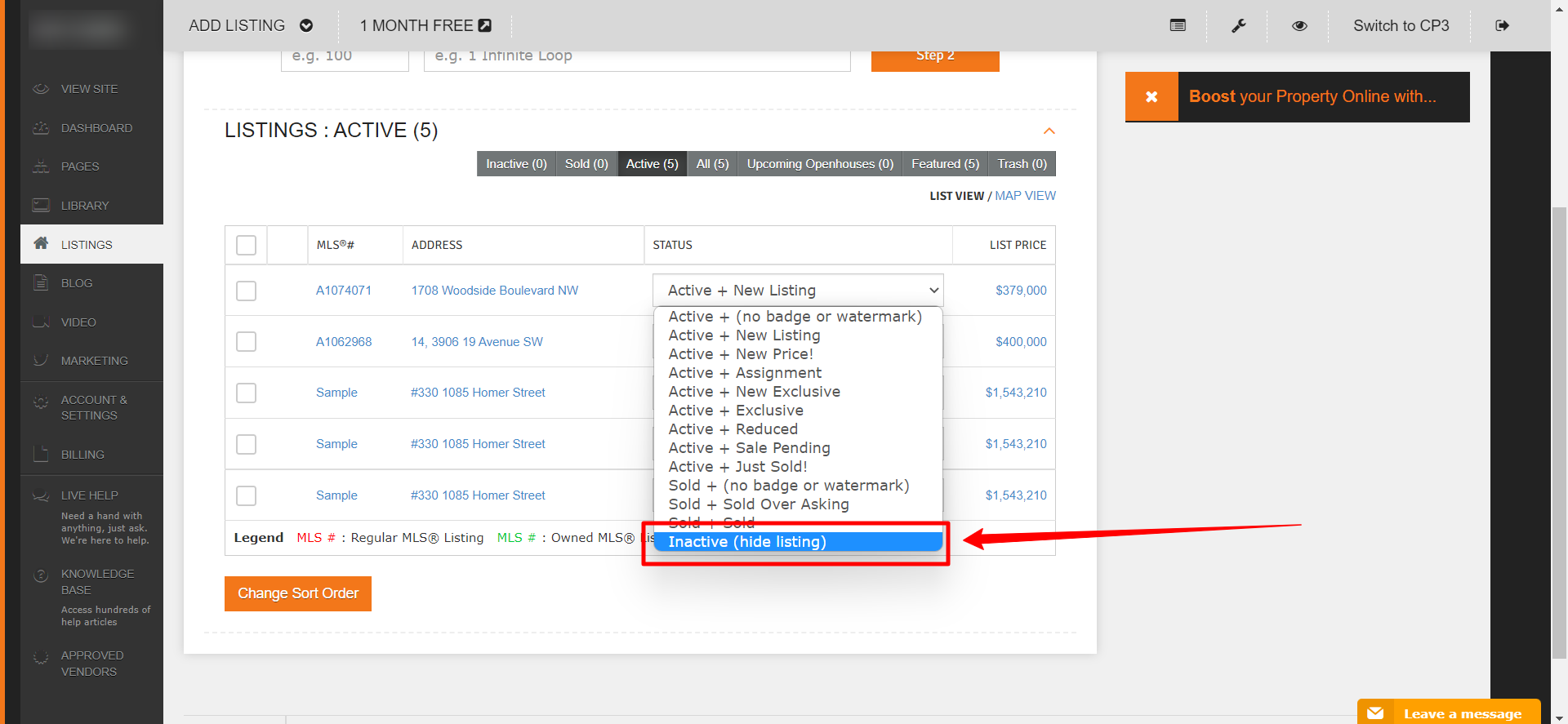Switch to the Inactive (0) tab

[516, 164]
